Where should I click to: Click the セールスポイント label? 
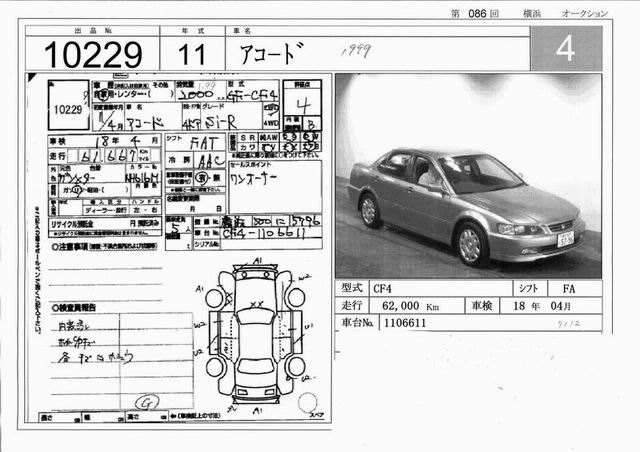[x=251, y=165]
